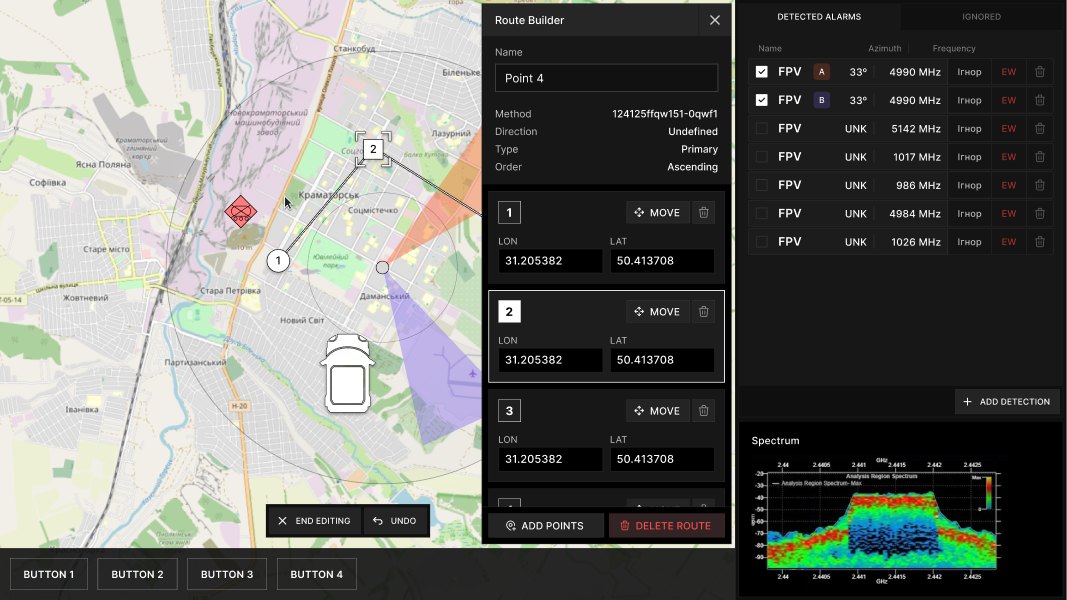
Task: Click the Add Points button
Action: pos(545,526)
